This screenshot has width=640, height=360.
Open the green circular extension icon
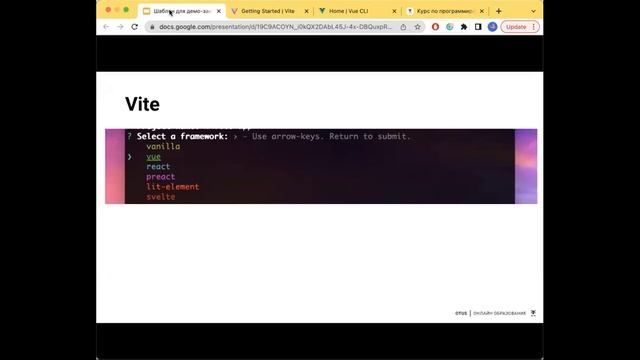[449, 27]
